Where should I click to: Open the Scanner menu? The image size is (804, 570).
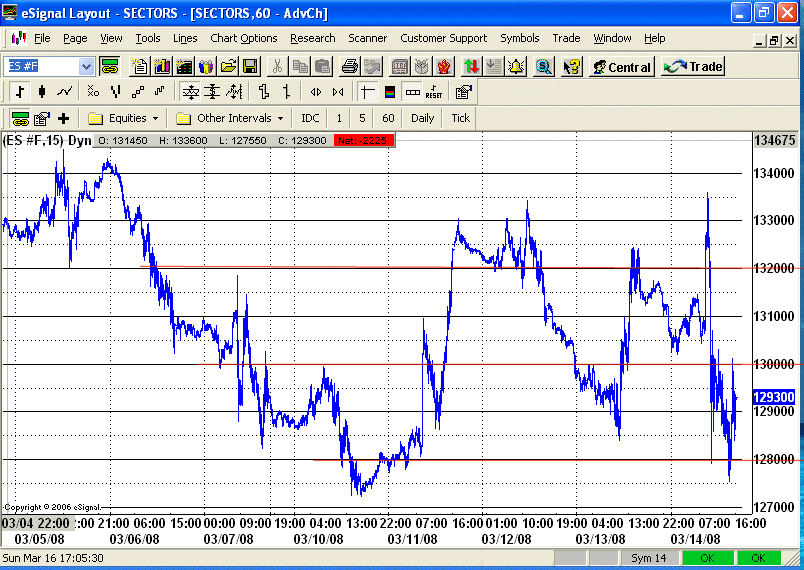tap(367, 38)
